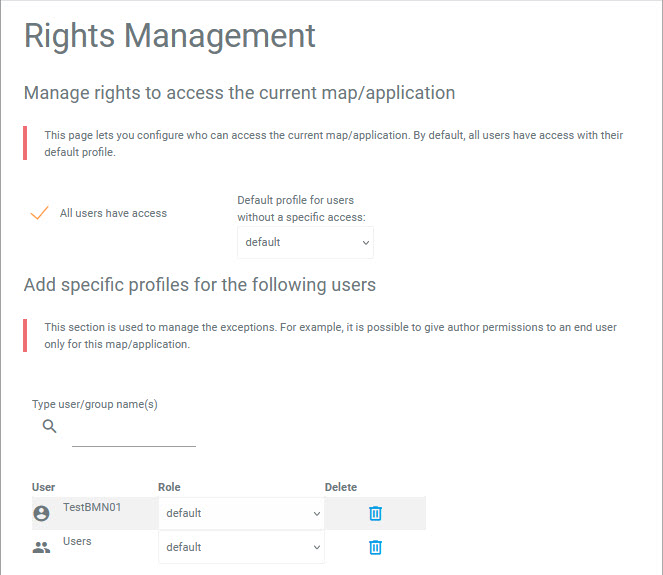Image resolution: width=663 pixels, height=575 pixels.
Task: Click the Users group people icon
Action: tap(41, 547)
